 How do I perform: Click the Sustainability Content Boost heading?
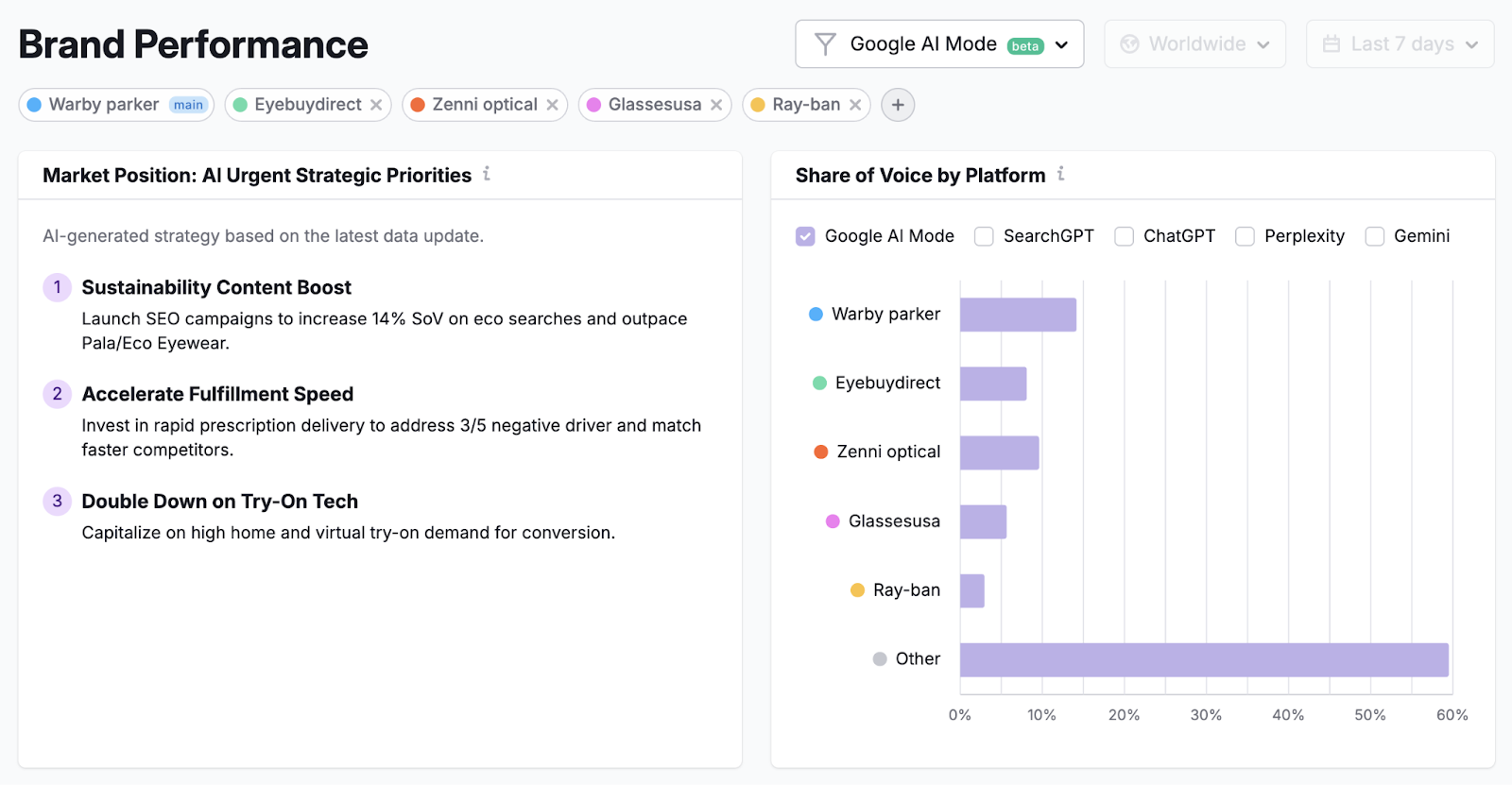pyautogui.click(x=216, y=287)
